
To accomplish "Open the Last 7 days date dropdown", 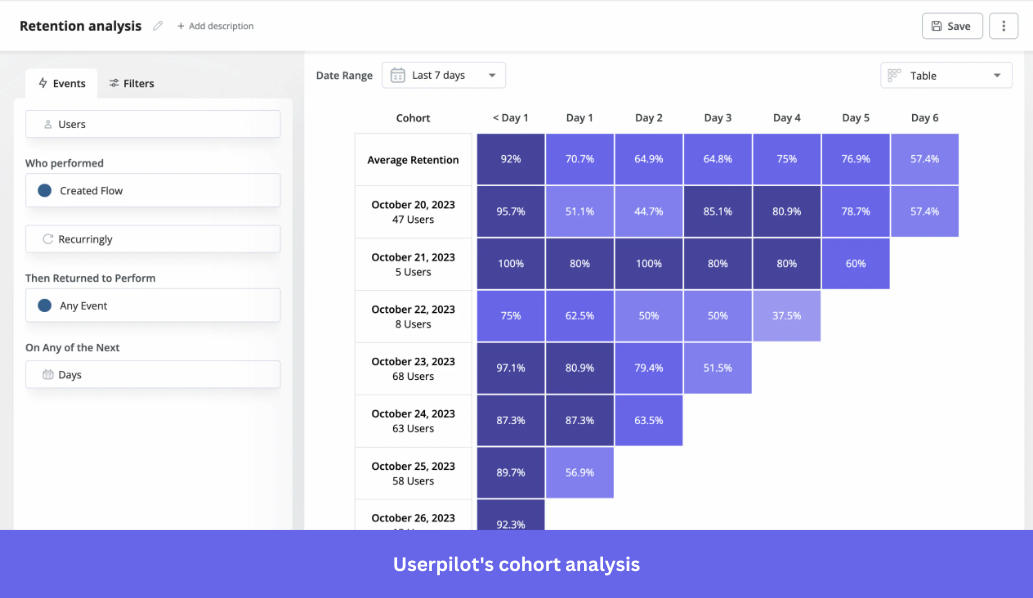I will click(443, 75).
